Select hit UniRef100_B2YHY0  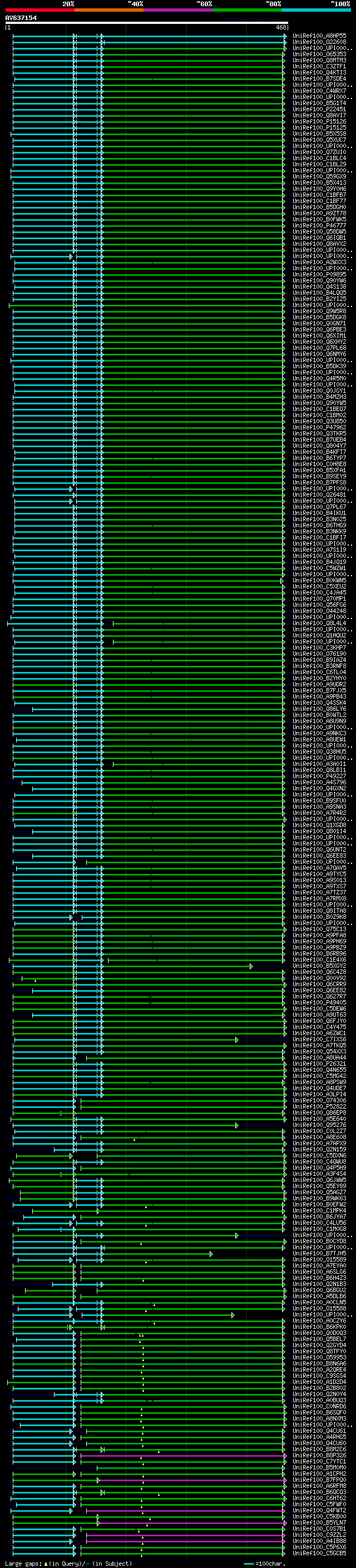click(x=319, y=678)
